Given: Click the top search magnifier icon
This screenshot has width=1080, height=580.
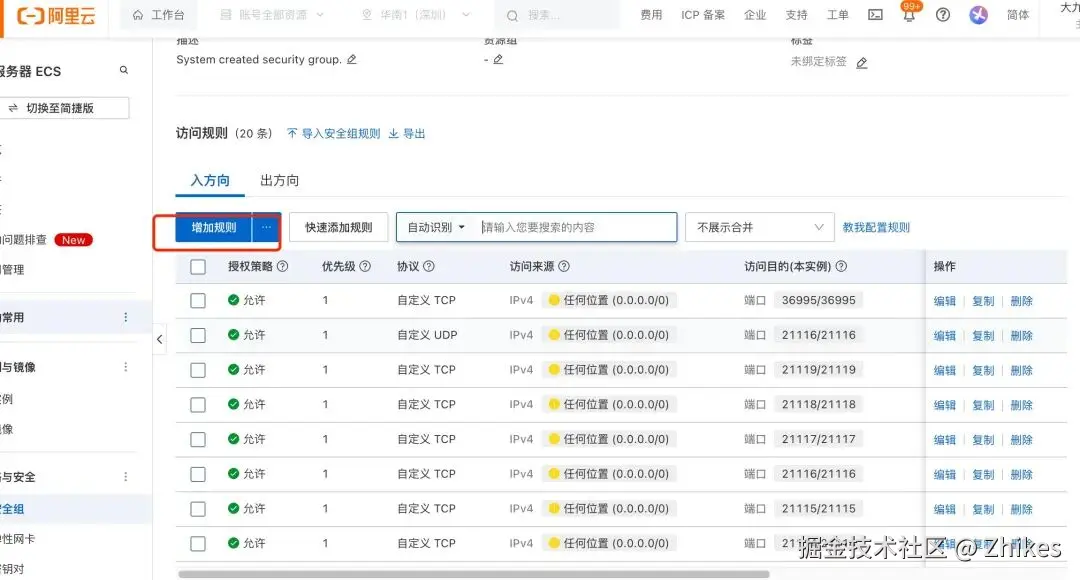Looking at the screenshot, I should pyautogui.click(x=512, y=15).
